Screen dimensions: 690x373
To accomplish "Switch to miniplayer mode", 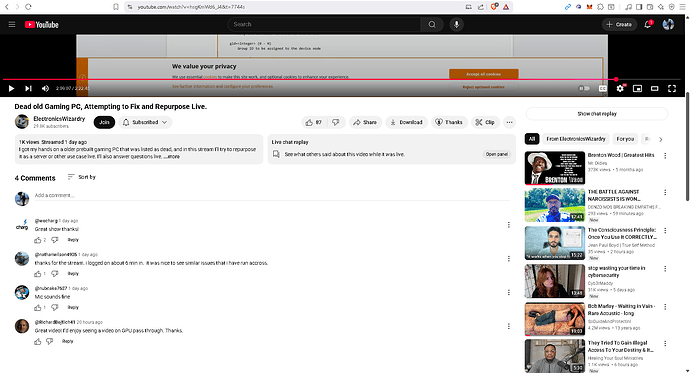I will 637,88.
